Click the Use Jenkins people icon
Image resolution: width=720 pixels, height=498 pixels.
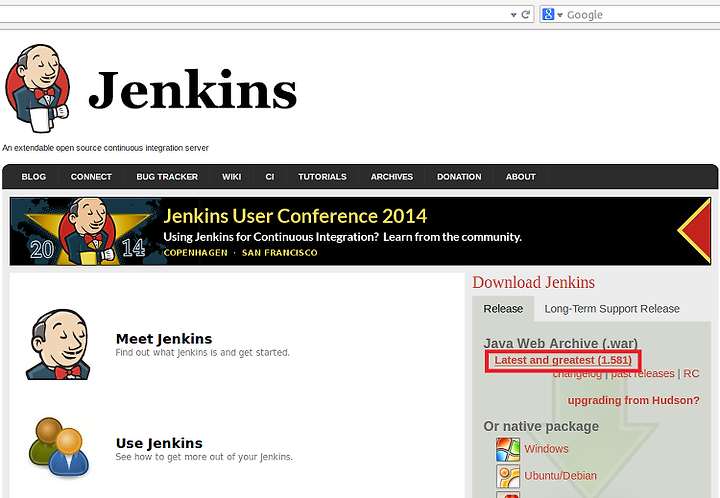coord(58,449)
